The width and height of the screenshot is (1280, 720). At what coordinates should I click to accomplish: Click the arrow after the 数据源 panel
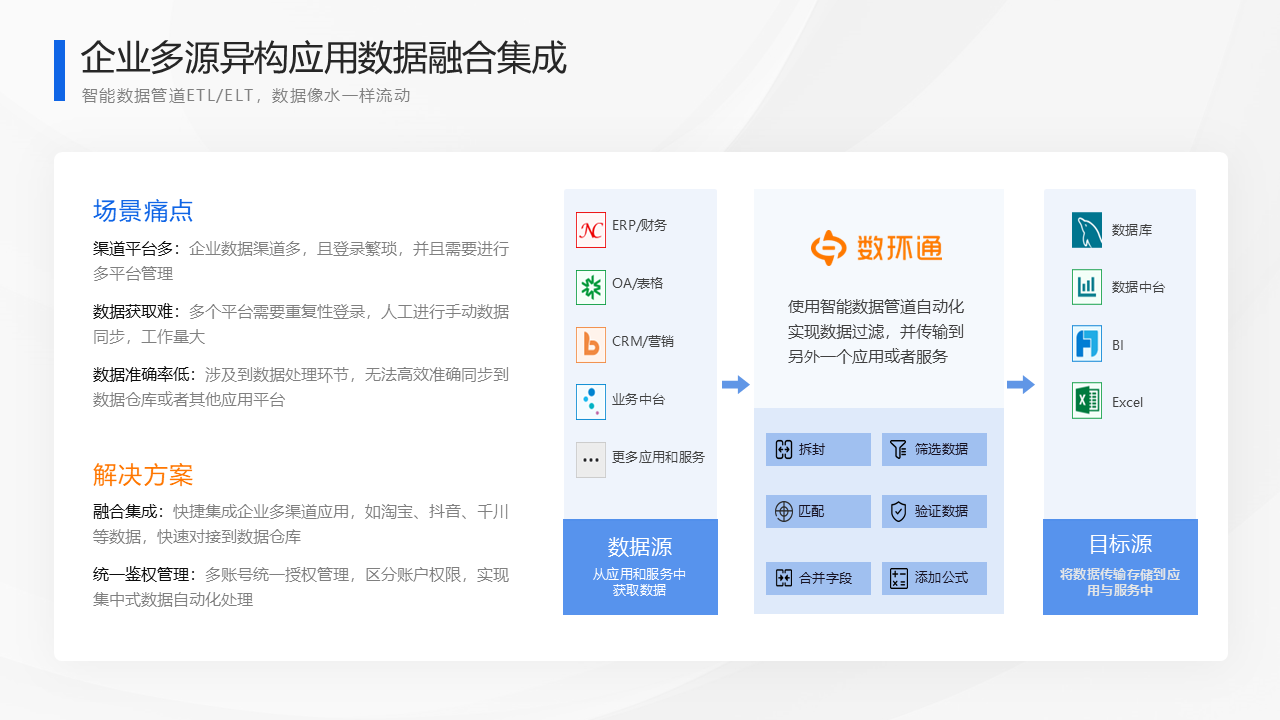coord(736,385)
